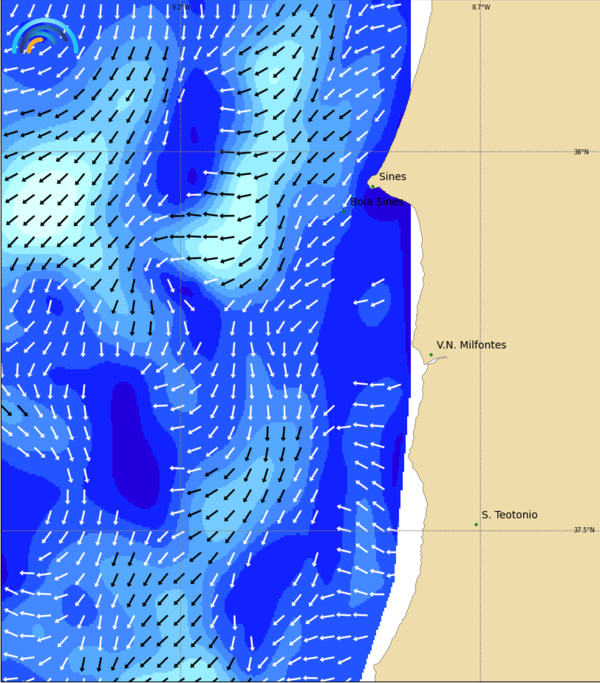Viewport: 600px width, 683px height.
Task: Click the 38°N latitude label
Action: [x=581, y=152]
